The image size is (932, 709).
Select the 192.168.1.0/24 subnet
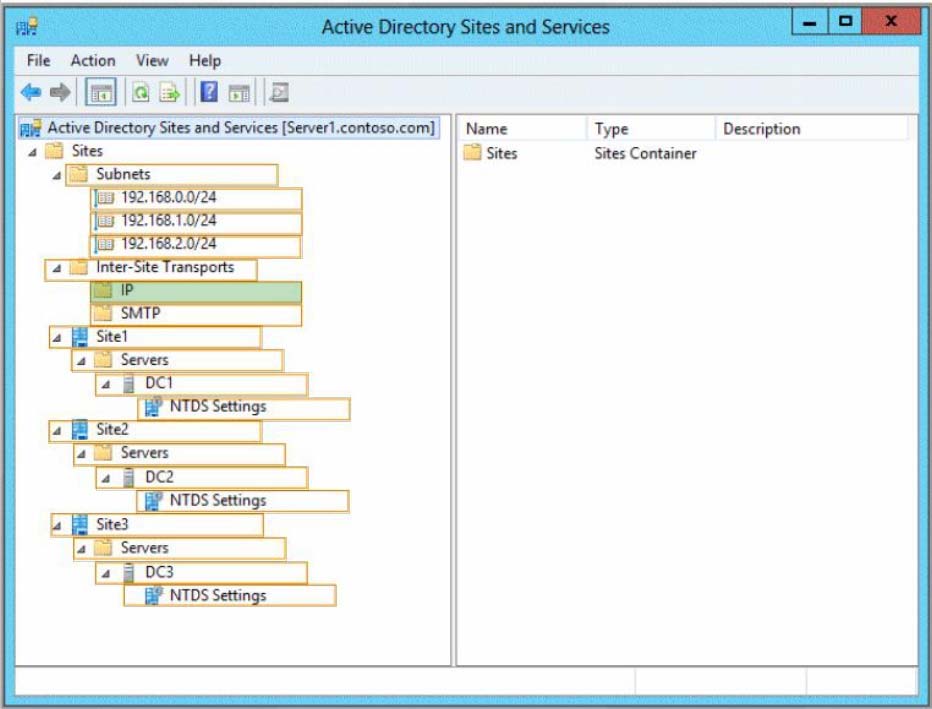click(x=168, y=221)
